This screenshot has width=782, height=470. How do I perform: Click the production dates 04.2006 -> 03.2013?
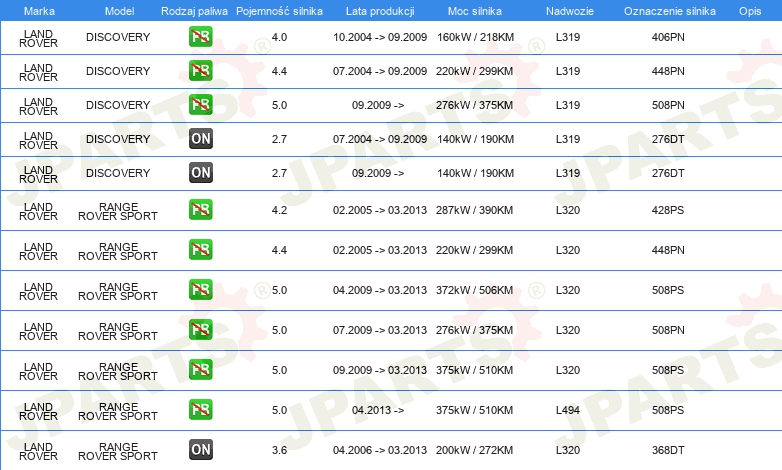pos(380,450)
